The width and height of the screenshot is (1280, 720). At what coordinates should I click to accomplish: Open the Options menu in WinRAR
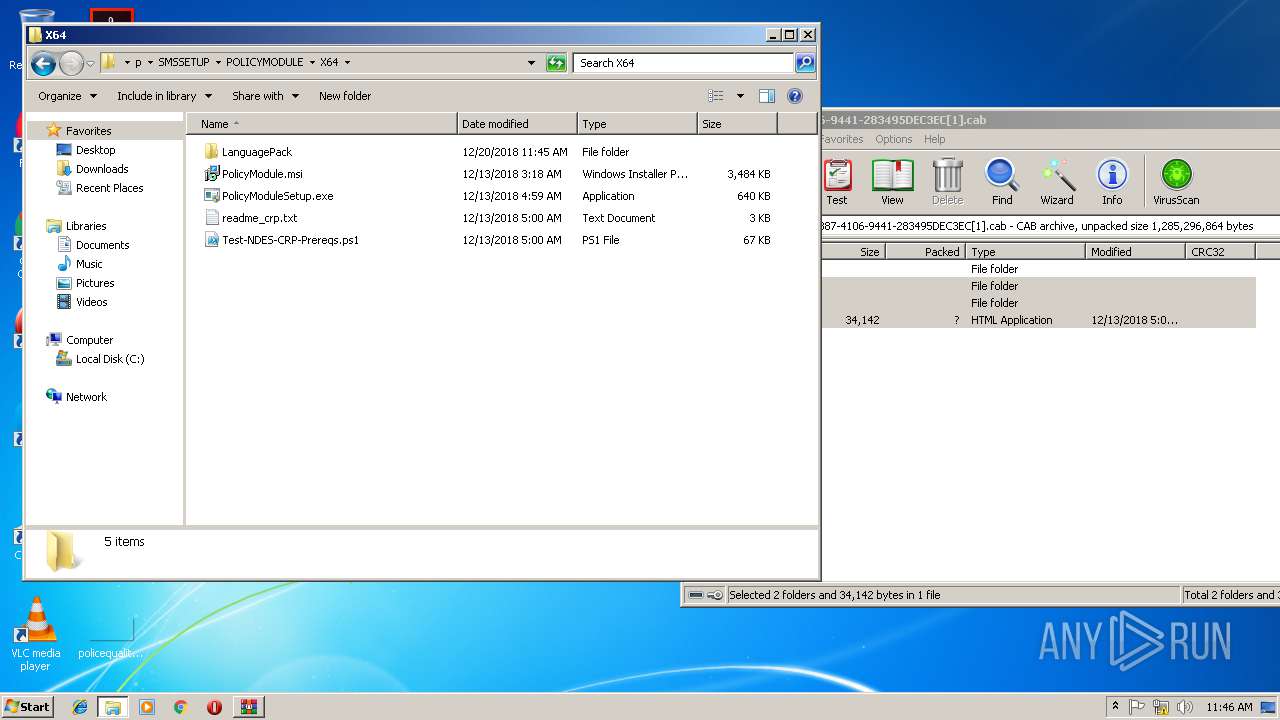pos(893,139)
